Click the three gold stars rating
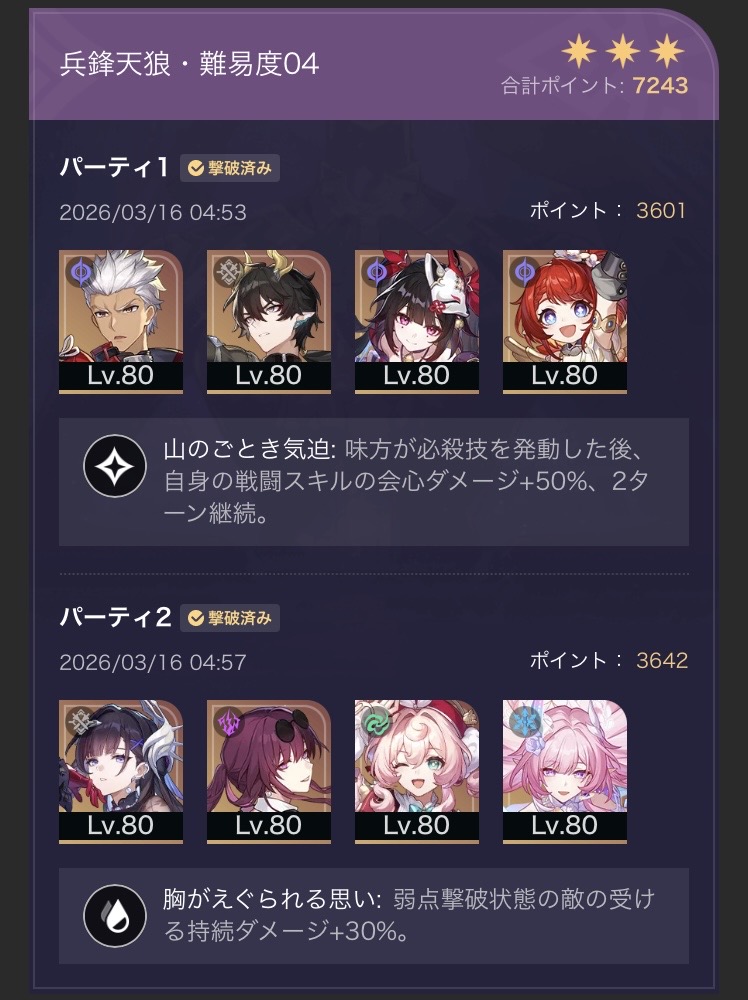The width and height of the screenshot is (748, 1000). click(623, 52)
